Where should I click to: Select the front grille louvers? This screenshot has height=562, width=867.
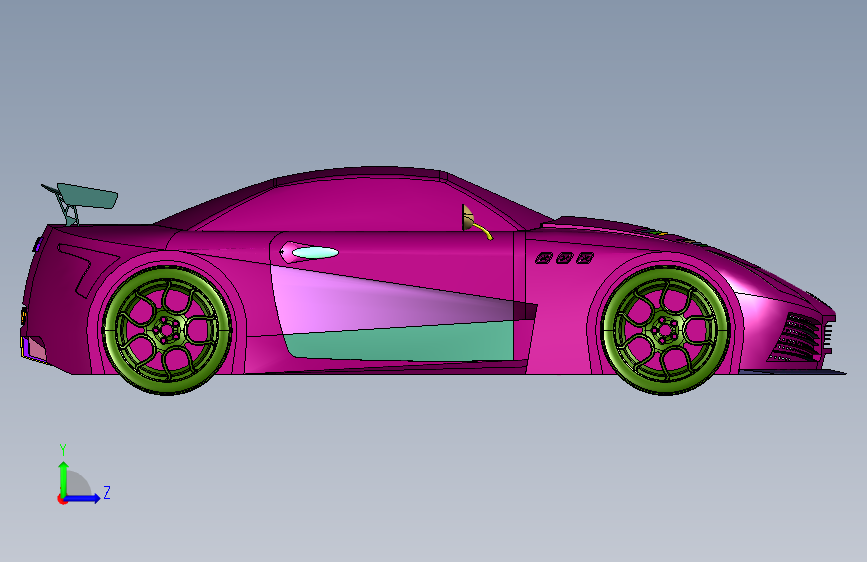point(795,337)
